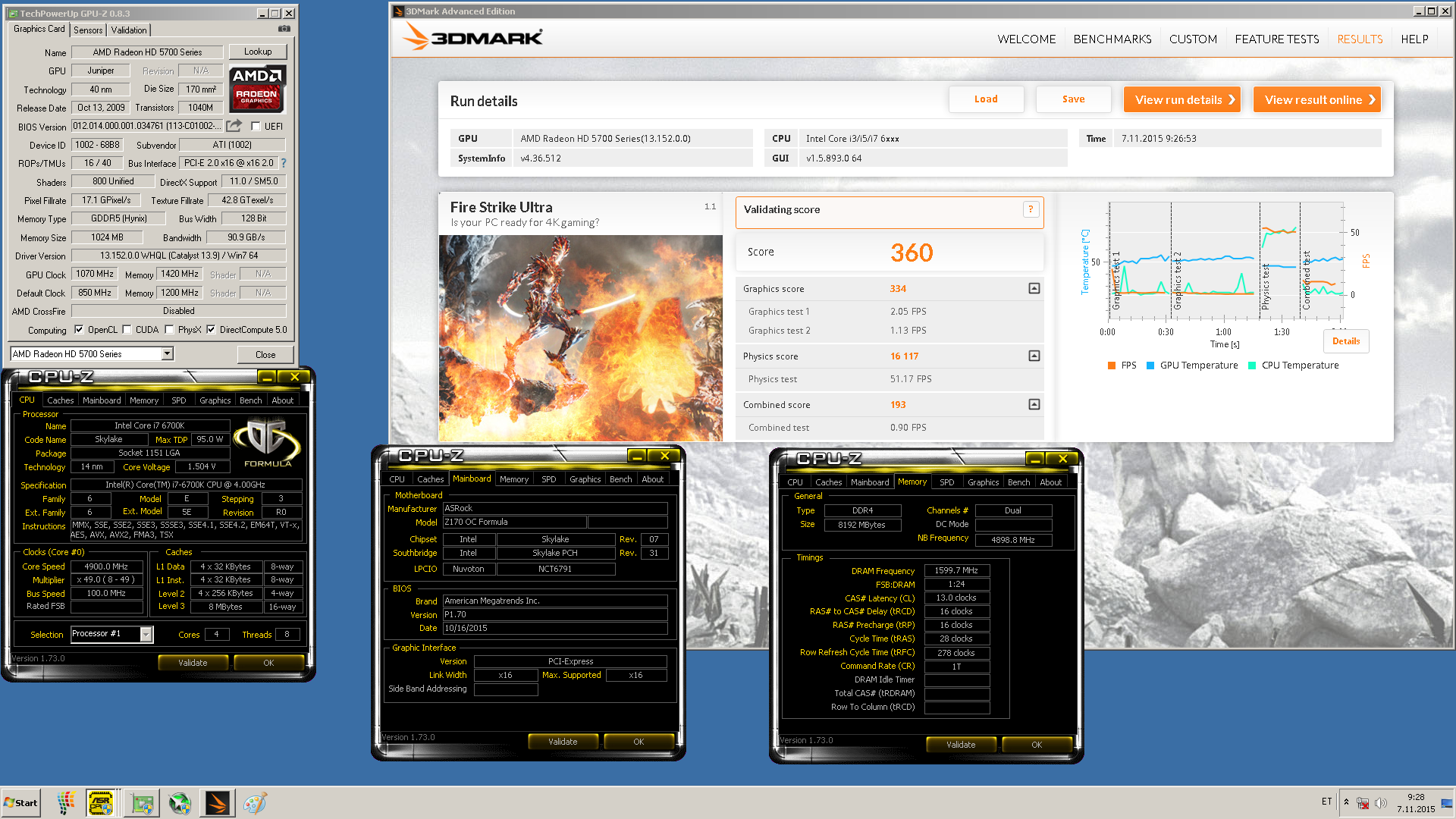Open the colorful grid app in taskbar
The width and height of the screenshot is (1456, 819).
click(x=66, y=803)
